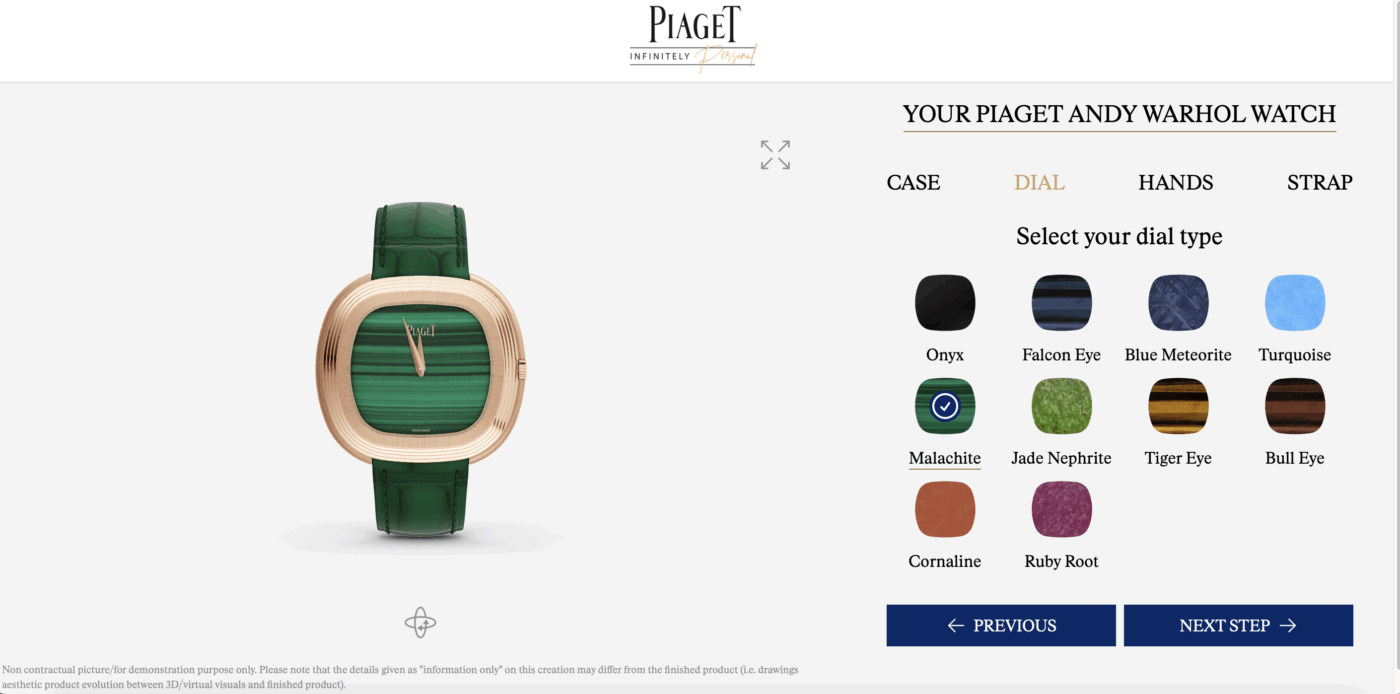Select the DIAL tab
1400x694 pixels.
tap(1039, 183)
